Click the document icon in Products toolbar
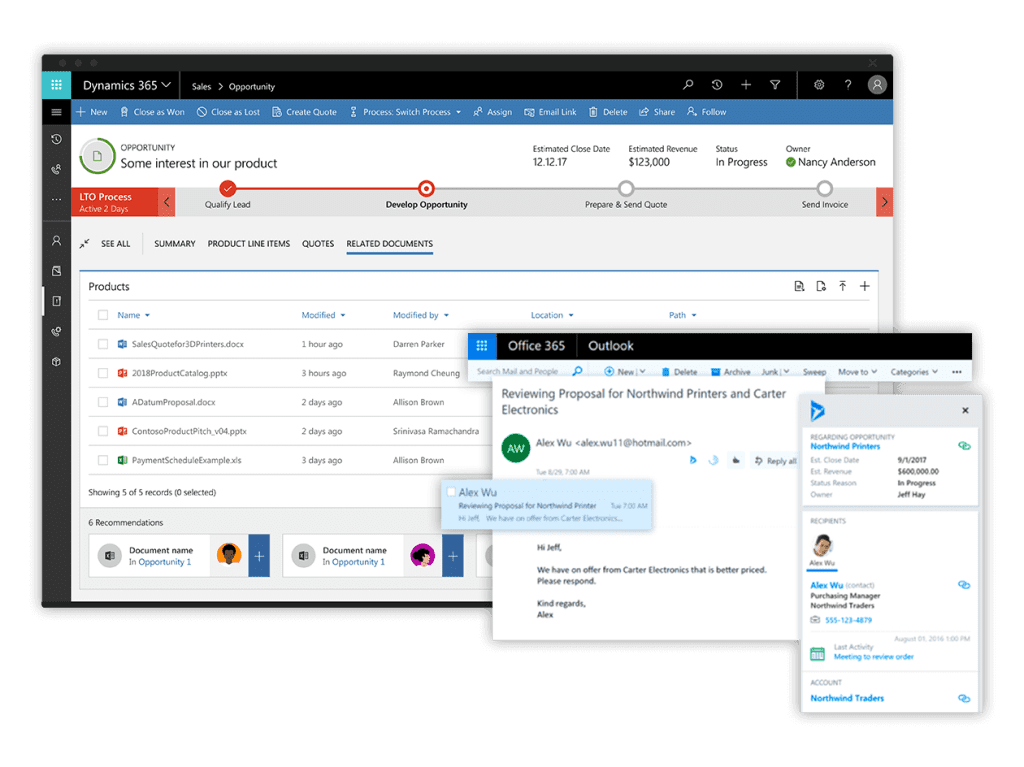This screenshot has height=767, width=1024. coord(799,286)
